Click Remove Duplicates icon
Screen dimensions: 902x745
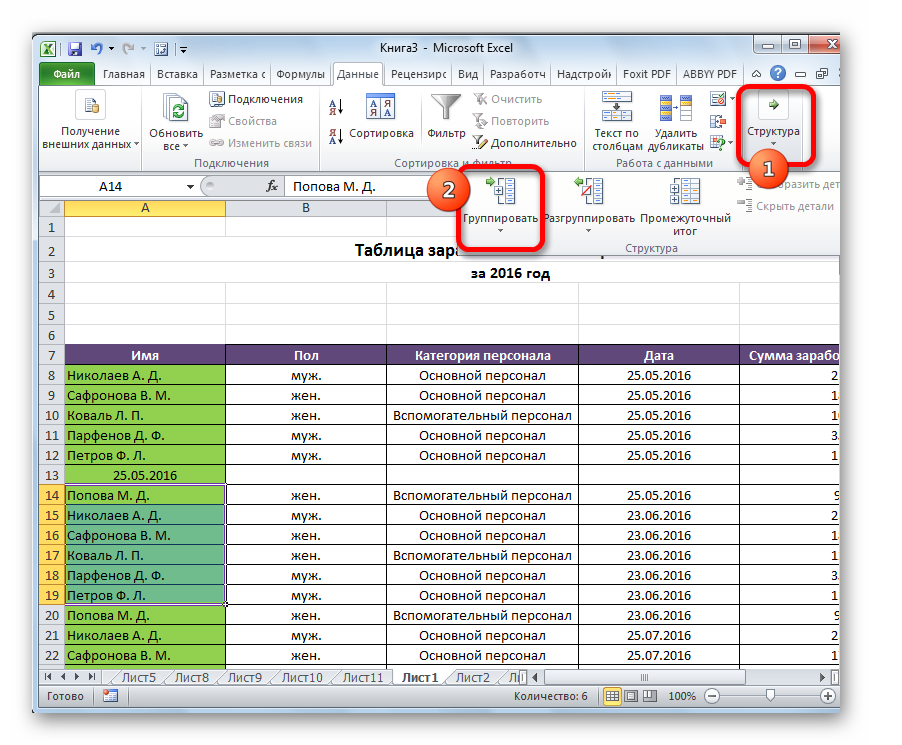(675, 108)
